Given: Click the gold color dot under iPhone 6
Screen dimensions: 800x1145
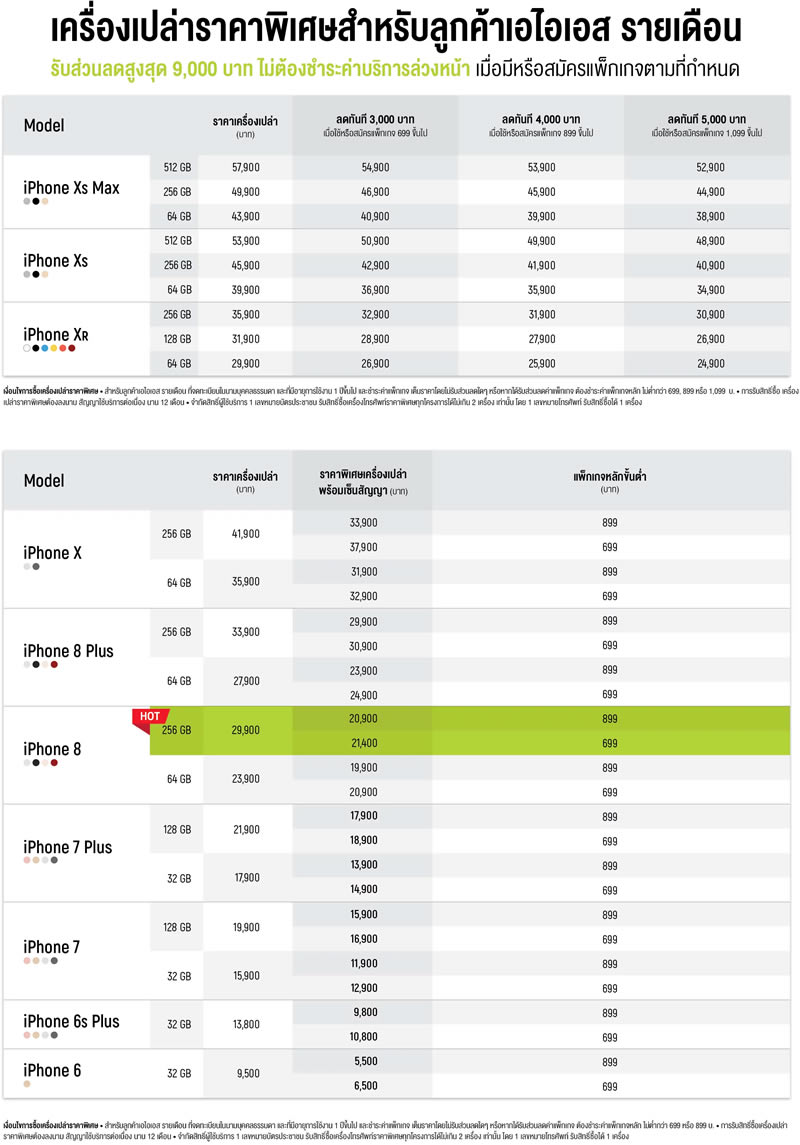Looking at the screenshot, I should click(27, 1084).
